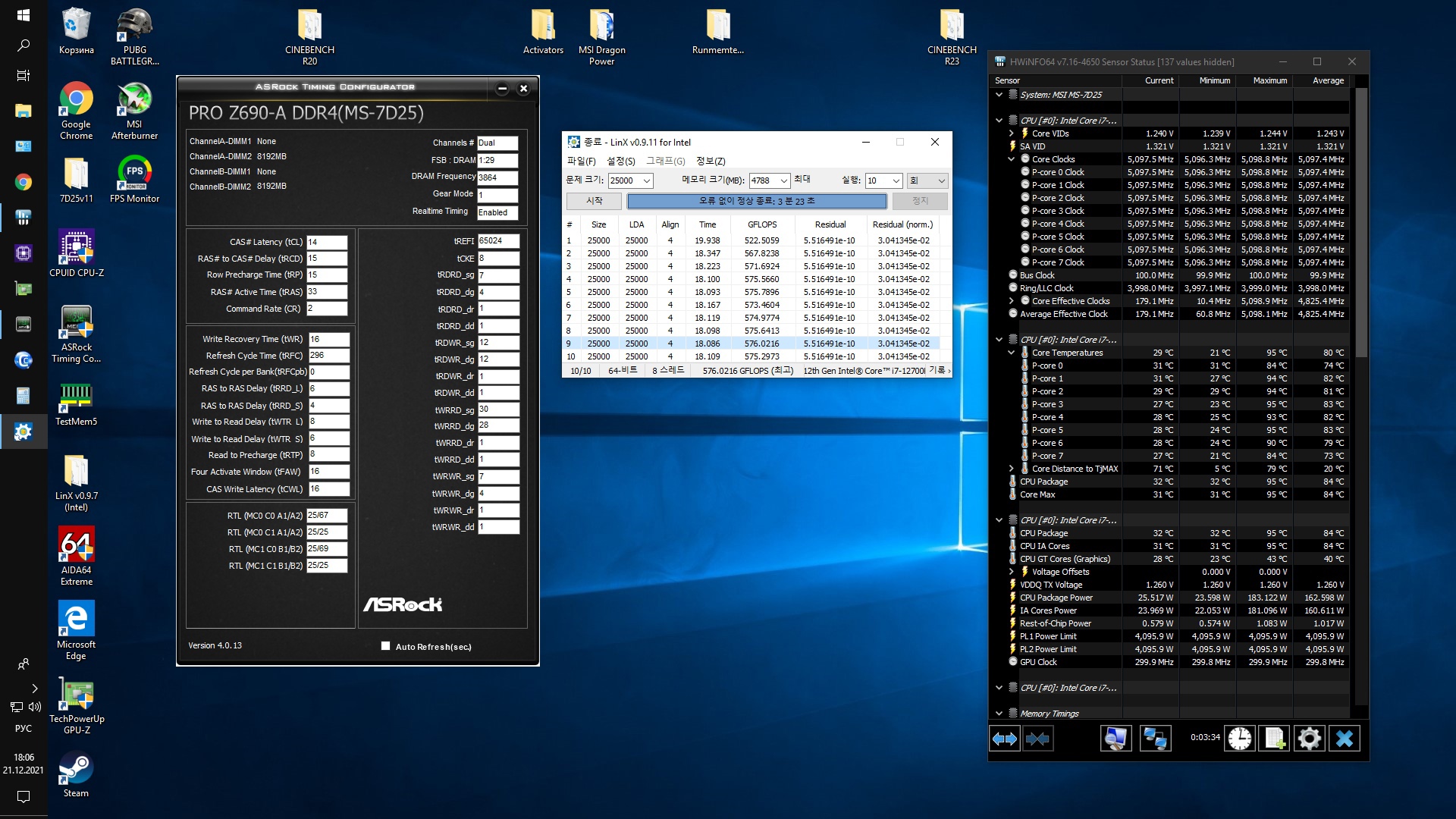Image resolution: width=1456 pixels, height=819 pixels.
Task: Click HWiNFO blue X close sensors icon
Action: point(1345,739)
